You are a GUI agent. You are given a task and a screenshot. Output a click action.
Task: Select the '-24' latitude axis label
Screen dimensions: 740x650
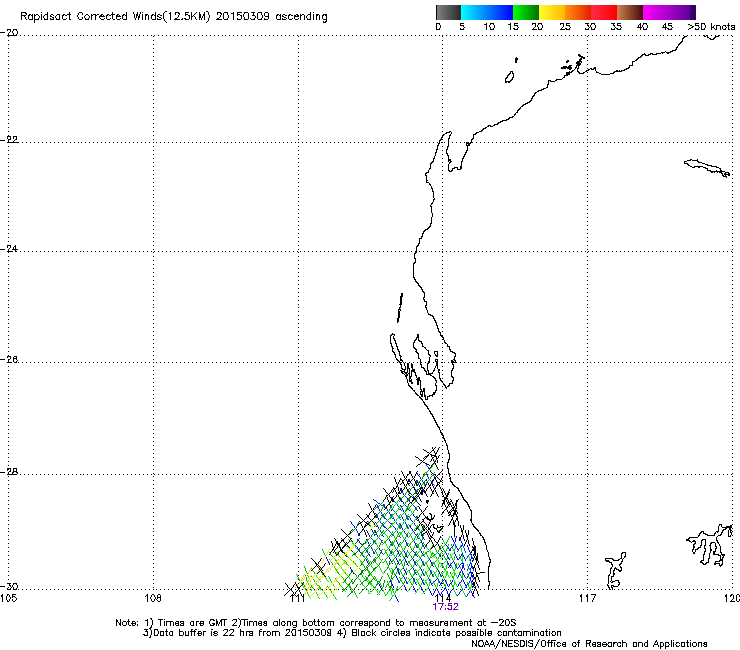[9, 249]
